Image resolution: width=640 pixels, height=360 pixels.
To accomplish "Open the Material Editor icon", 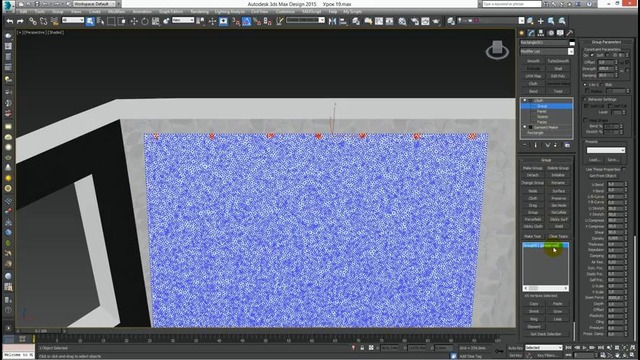I will coord(402,21).
